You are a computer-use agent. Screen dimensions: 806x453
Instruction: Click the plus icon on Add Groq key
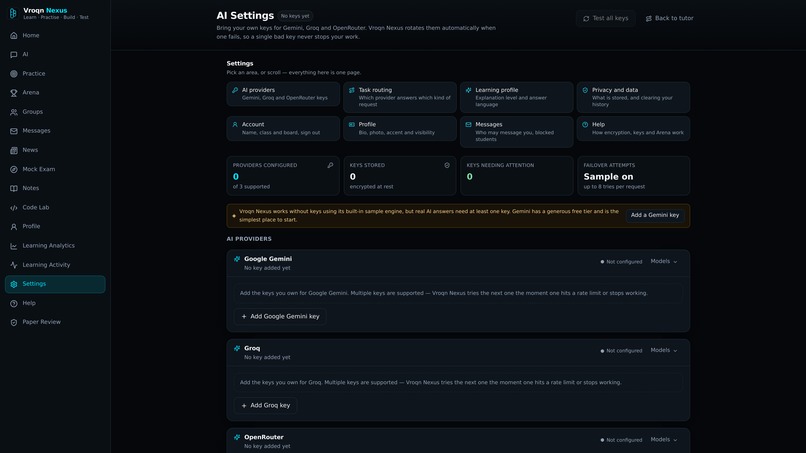tap(244, 406)
